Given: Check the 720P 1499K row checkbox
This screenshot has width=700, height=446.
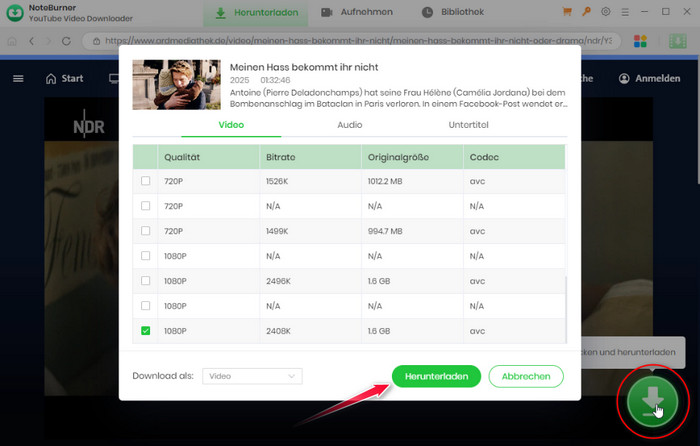Looking at the screenshot, I should pos(146,231).
